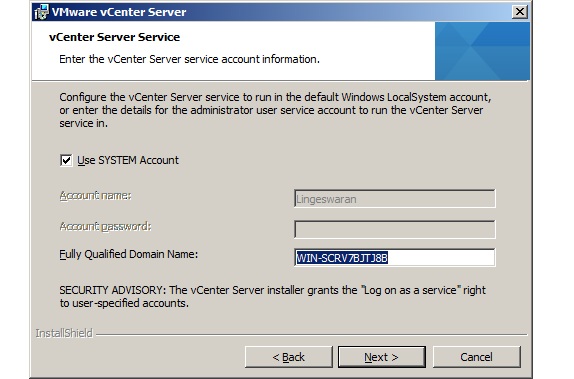Click the Account password input field
Screen dimensions: 574x379
click(395, 229)
